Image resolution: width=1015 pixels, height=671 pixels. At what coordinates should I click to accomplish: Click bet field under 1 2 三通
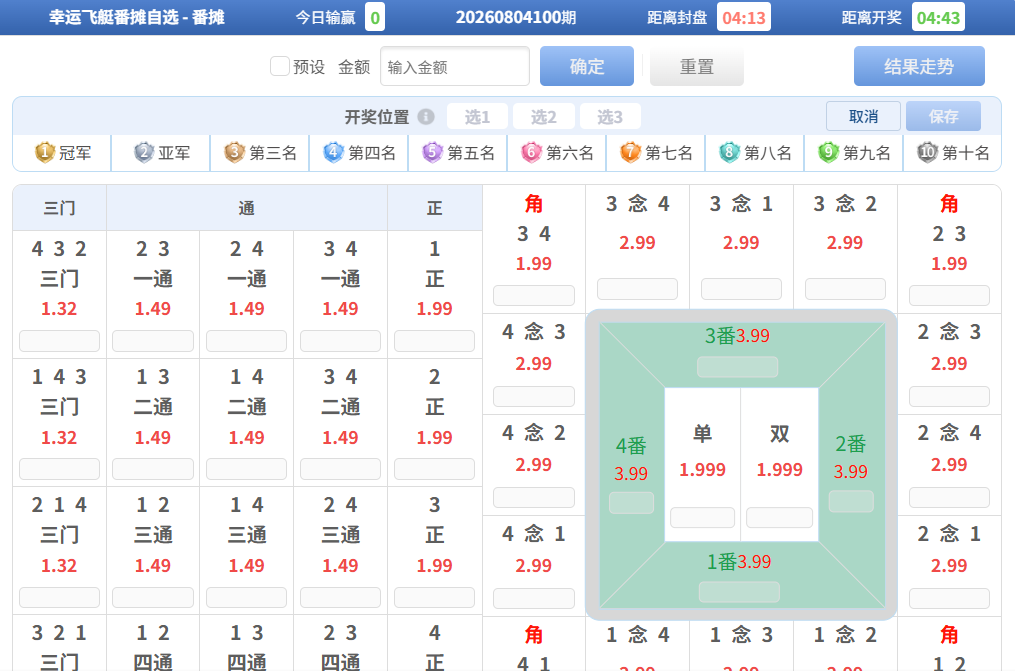153,597
